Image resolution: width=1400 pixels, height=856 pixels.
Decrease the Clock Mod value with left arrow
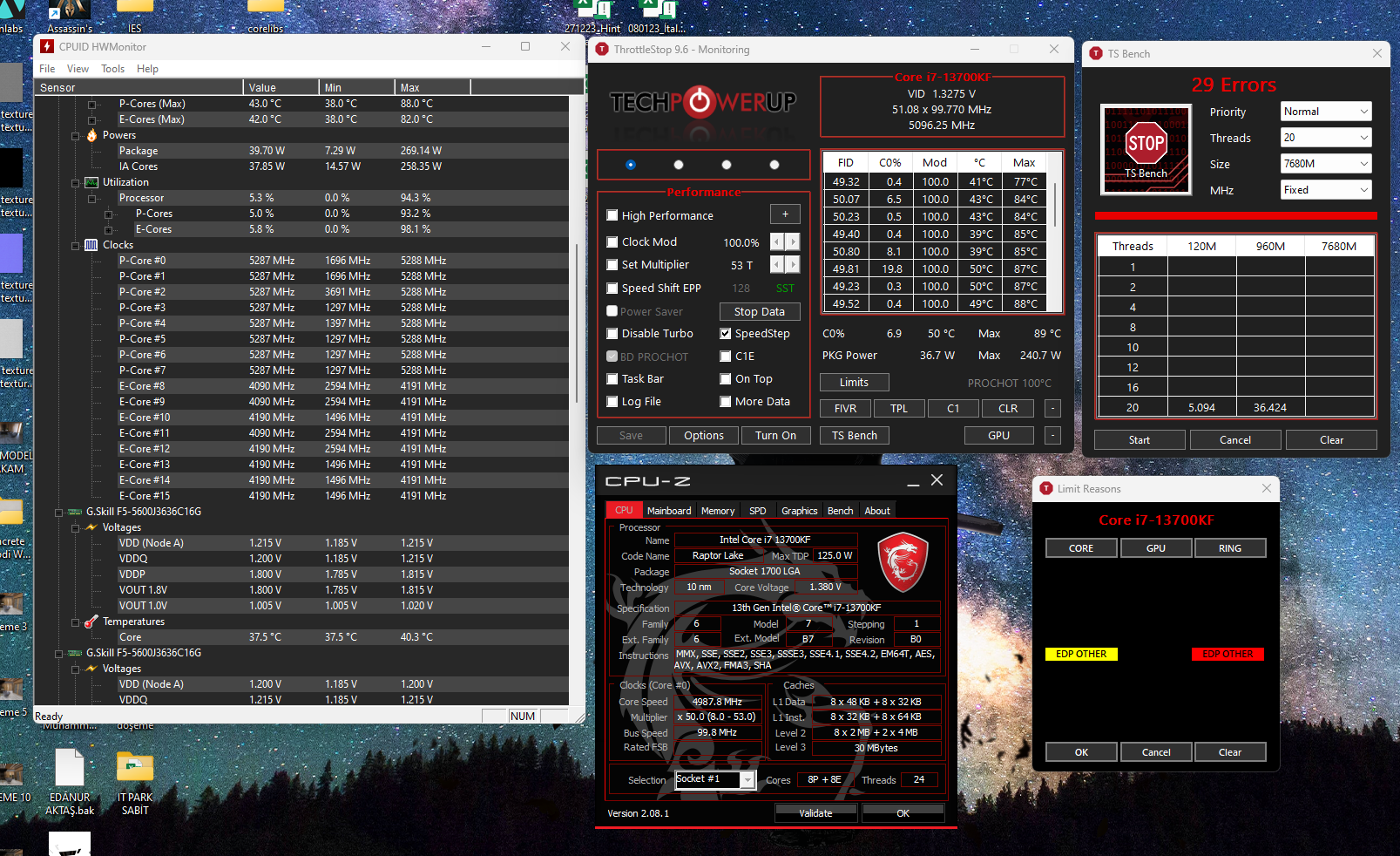(x=777, y=241)
